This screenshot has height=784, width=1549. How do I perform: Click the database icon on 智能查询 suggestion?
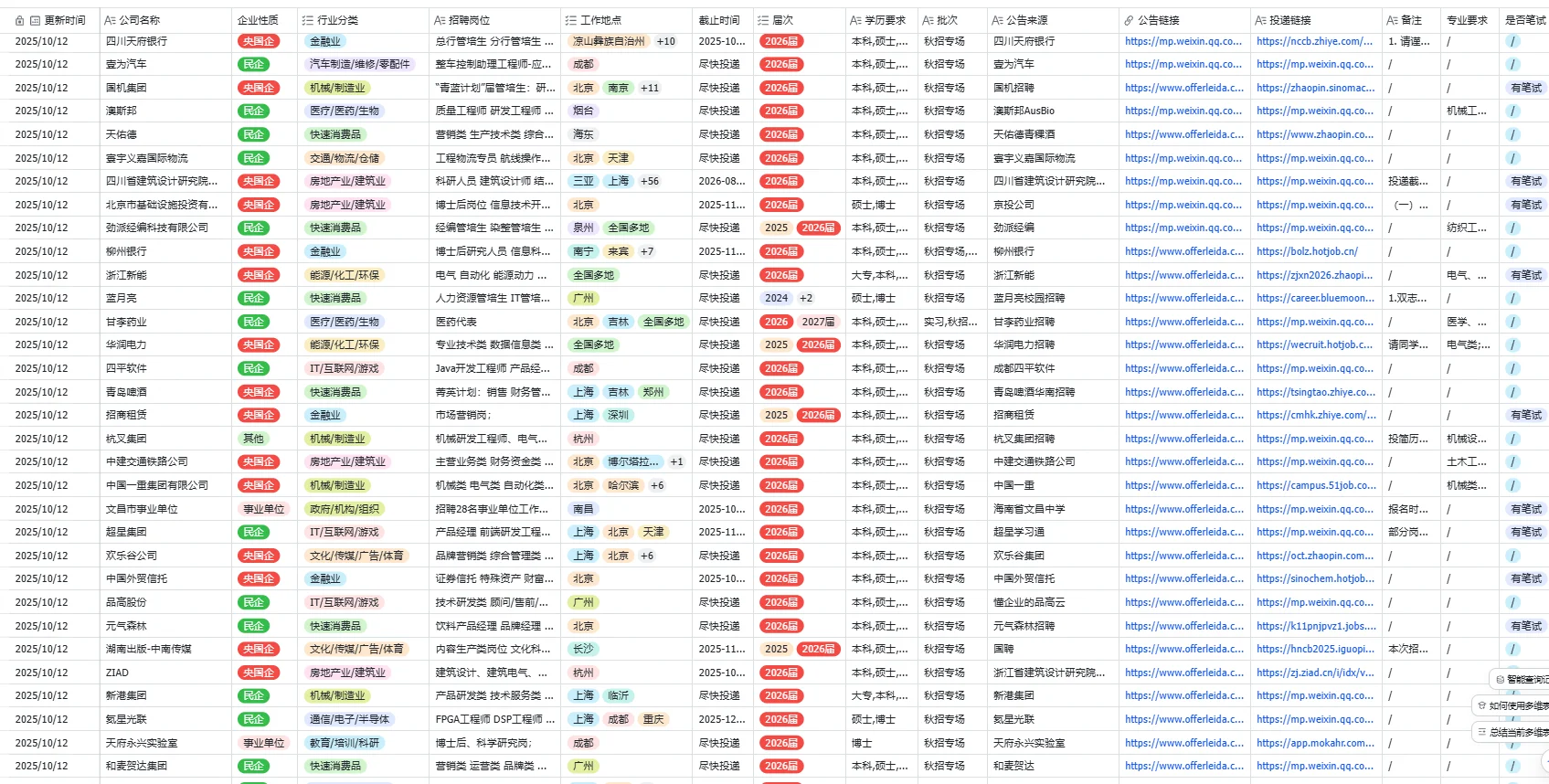tap(1500, 680)
